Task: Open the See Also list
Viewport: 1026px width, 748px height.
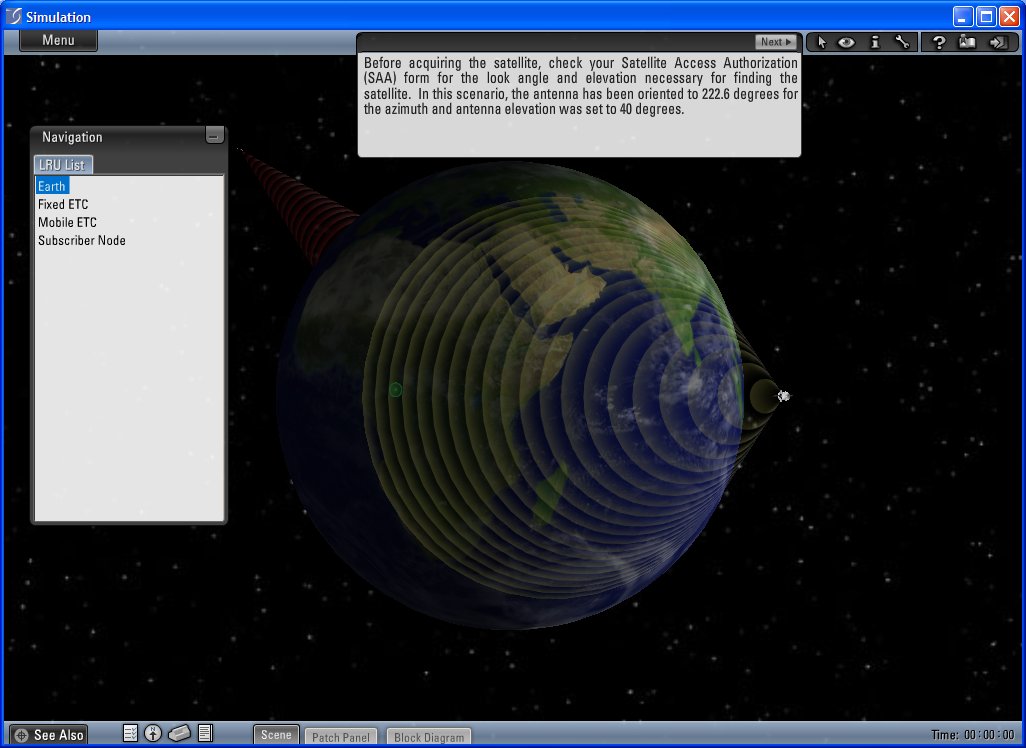Action: [x=49, y=734]
